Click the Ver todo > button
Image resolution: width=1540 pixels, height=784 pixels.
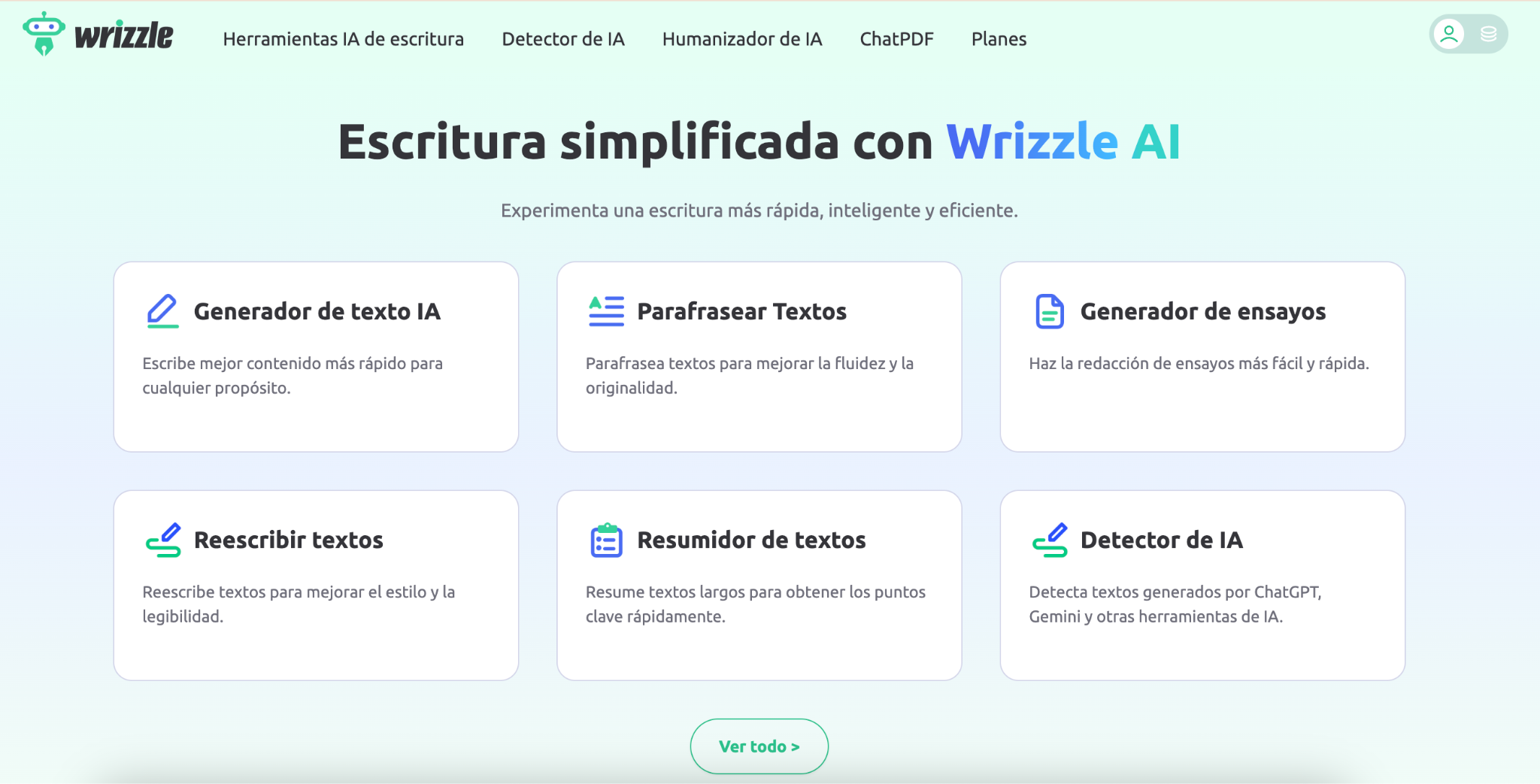point(759,746)
